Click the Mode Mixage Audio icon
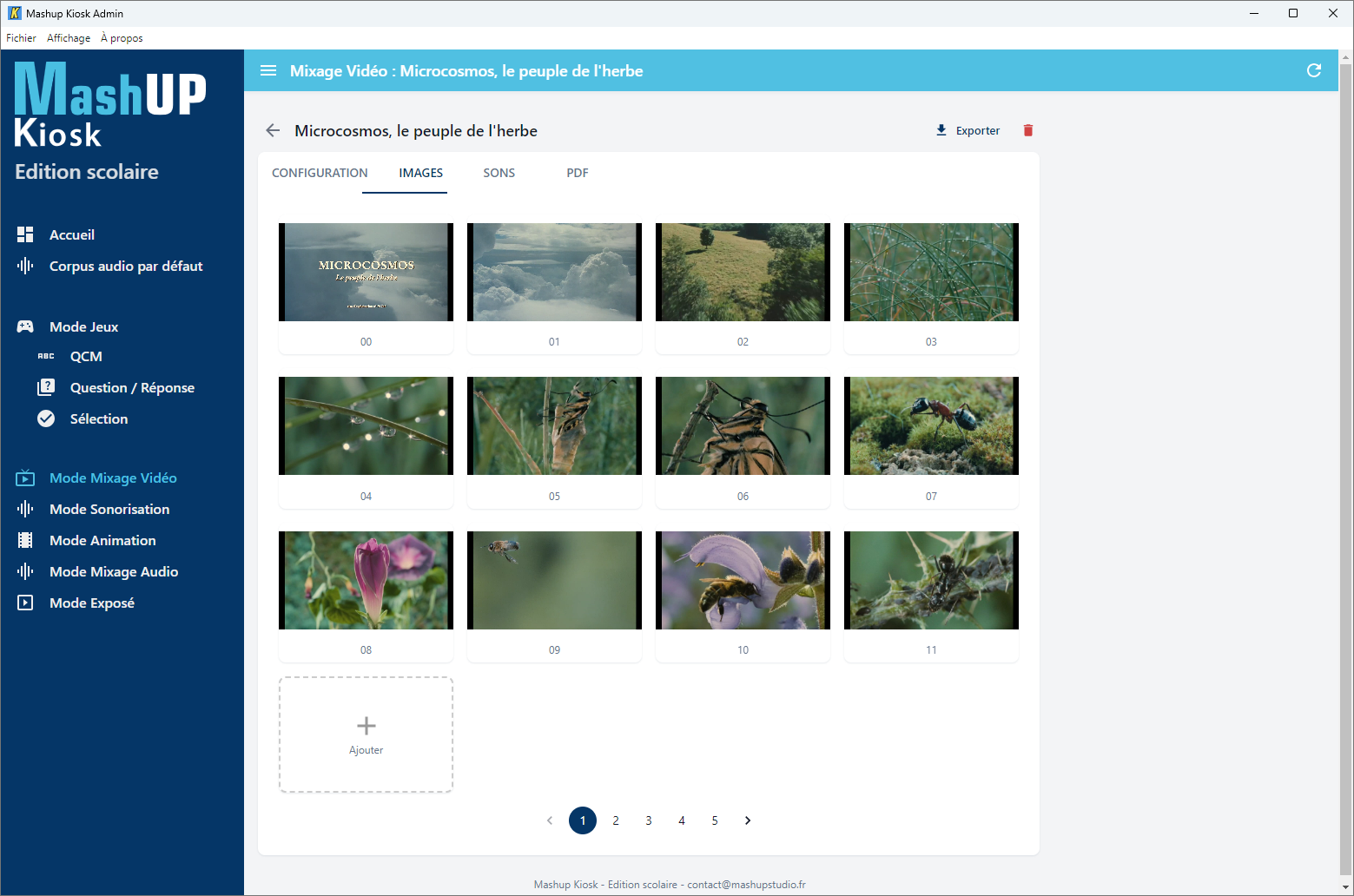 coord(25,571)
